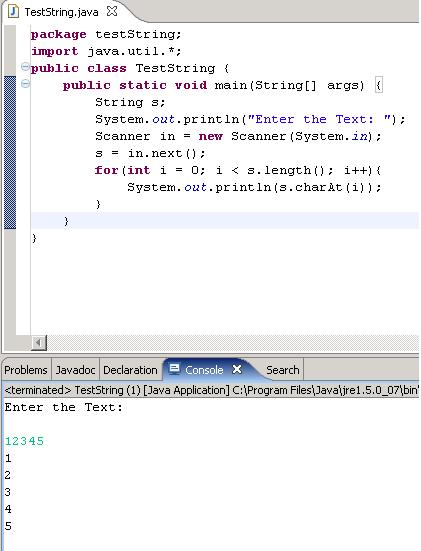The image size is (421, 551).
Task: Click the horizontal scrollbar left arrow
Action: [x=39, y=342]
